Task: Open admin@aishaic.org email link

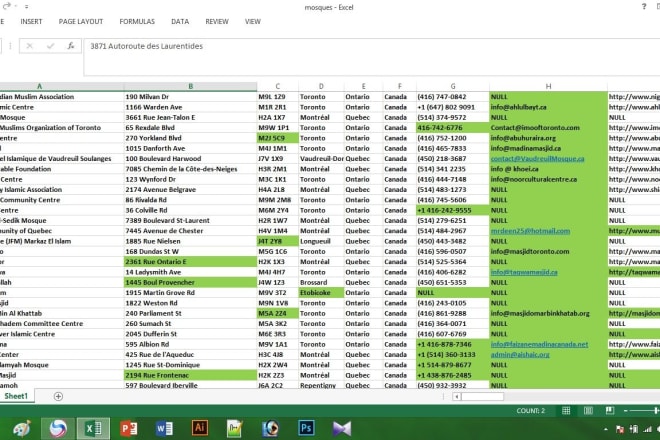Action: point(520,355)
